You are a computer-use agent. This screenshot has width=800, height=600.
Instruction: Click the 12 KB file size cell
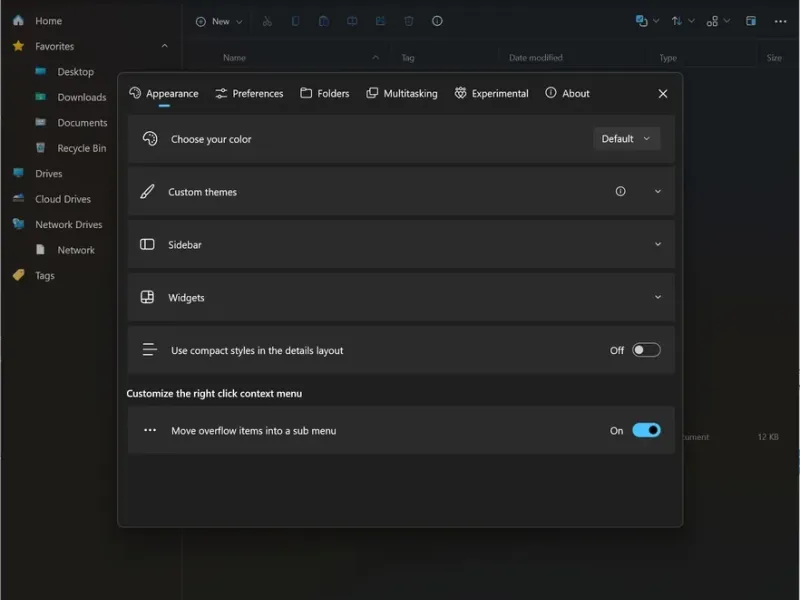(x=768, y=437)
